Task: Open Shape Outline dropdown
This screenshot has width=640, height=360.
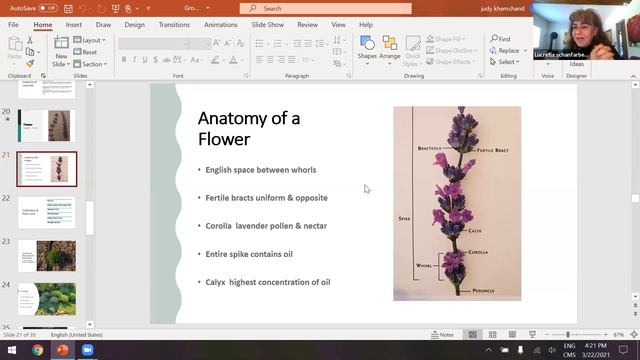Action: [451, 50]
